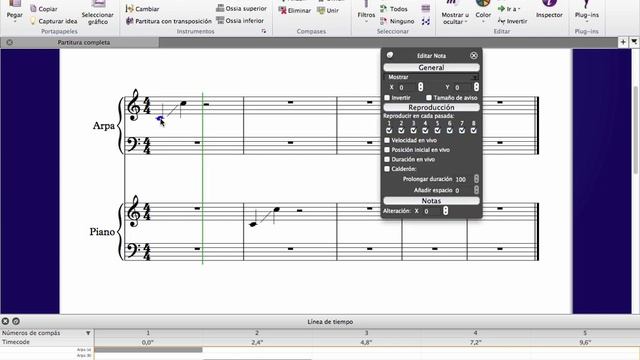Image resolution: width=640 pixels, height=360 pixels.
Task: Click the Pegar paste icon
Action: pos(15,4)
